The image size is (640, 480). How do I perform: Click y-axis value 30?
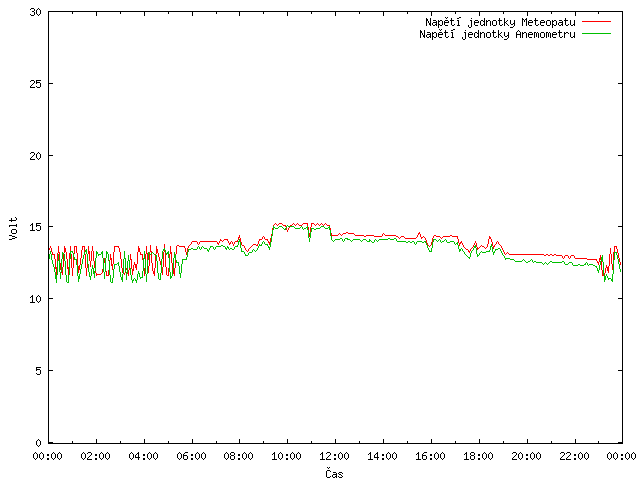[x=36, y=12]
